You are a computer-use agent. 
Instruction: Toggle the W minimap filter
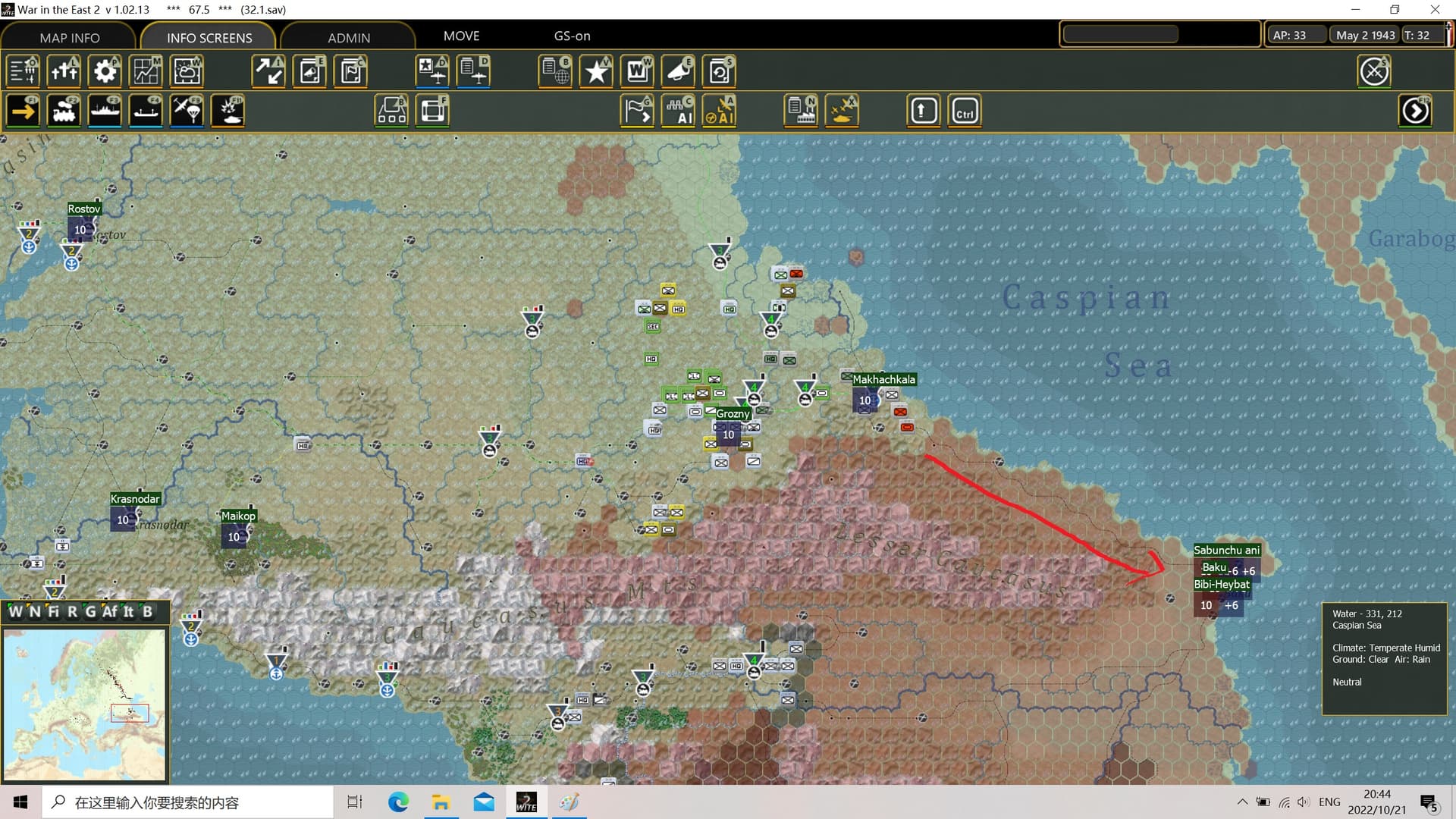(x=15, y=611)
